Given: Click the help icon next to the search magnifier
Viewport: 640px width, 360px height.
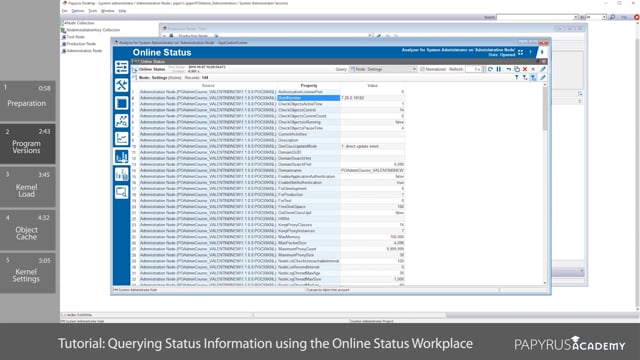Looking at the screenshot, I should coord(624,17).
